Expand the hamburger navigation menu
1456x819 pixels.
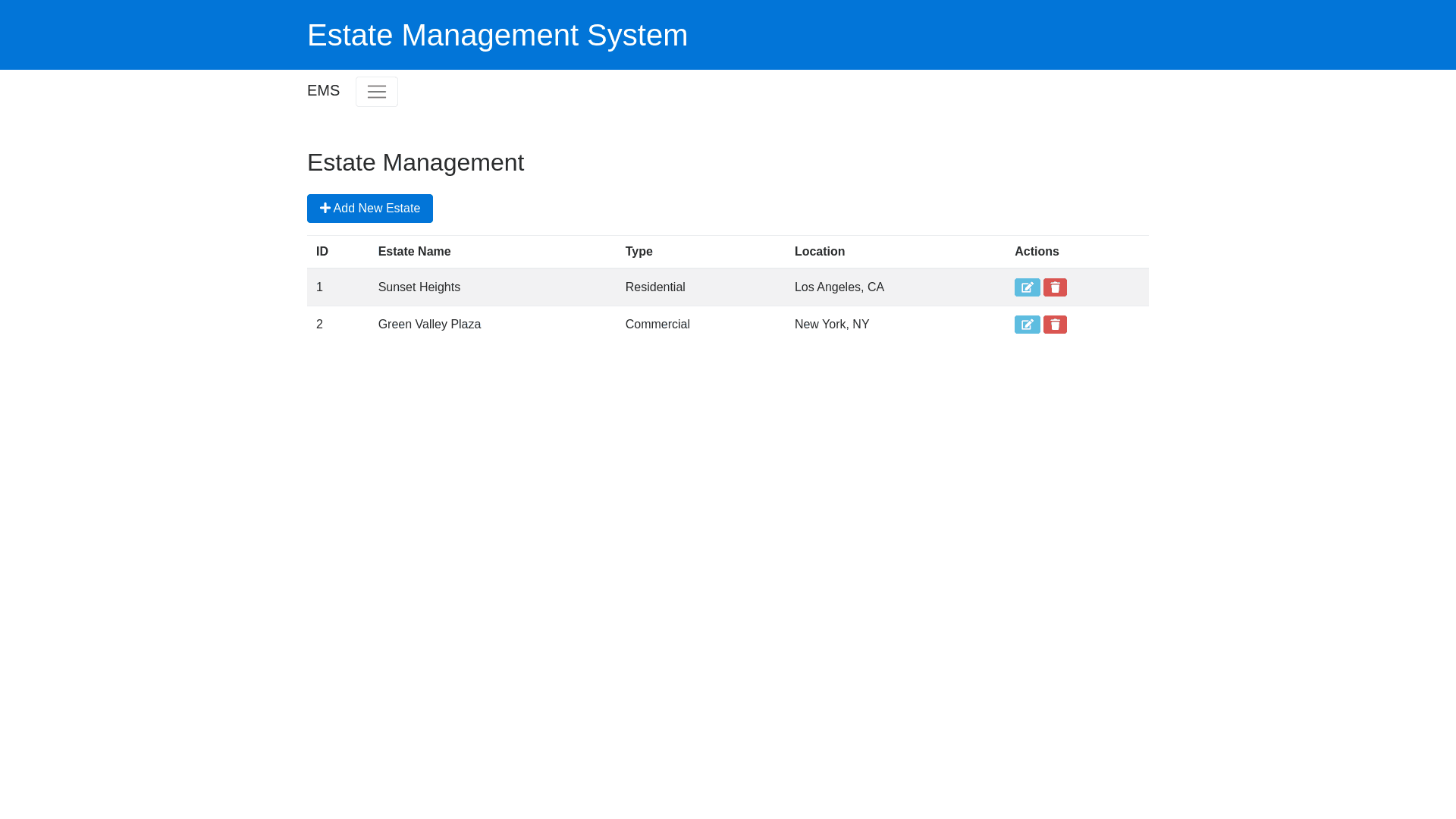(x=376, y=92)
